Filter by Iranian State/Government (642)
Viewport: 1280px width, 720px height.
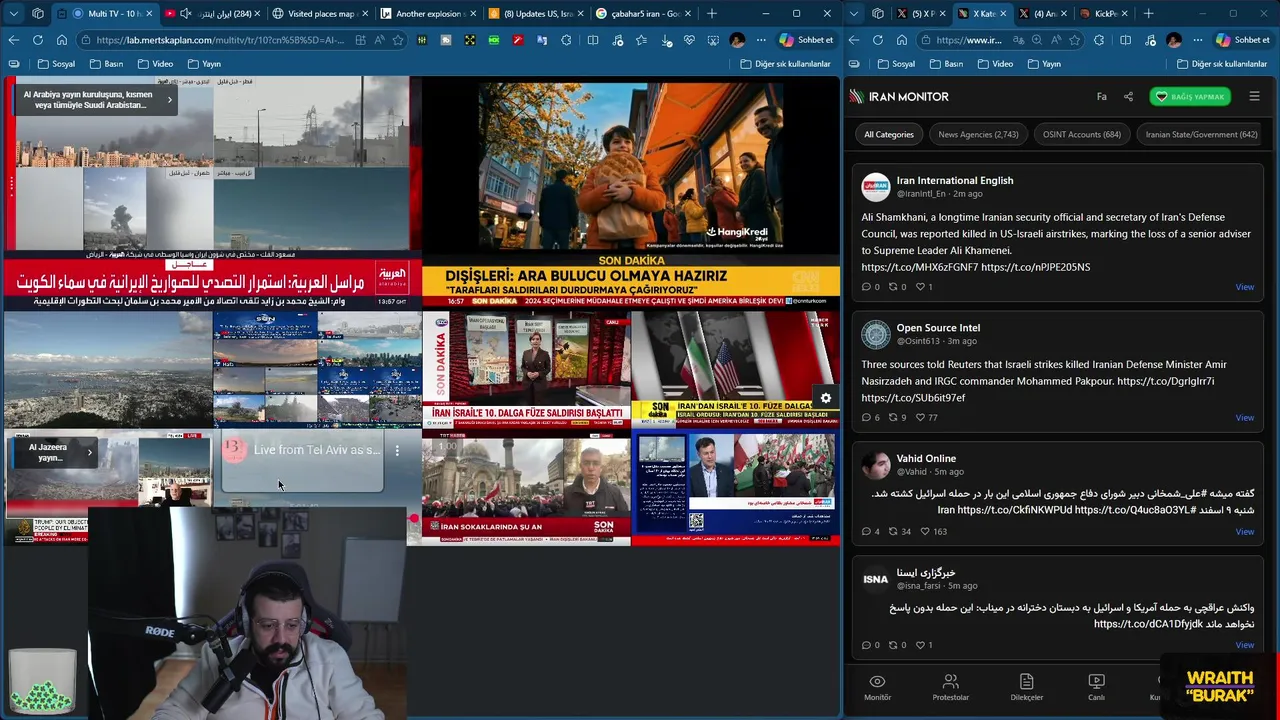(x=1201, y=134)
